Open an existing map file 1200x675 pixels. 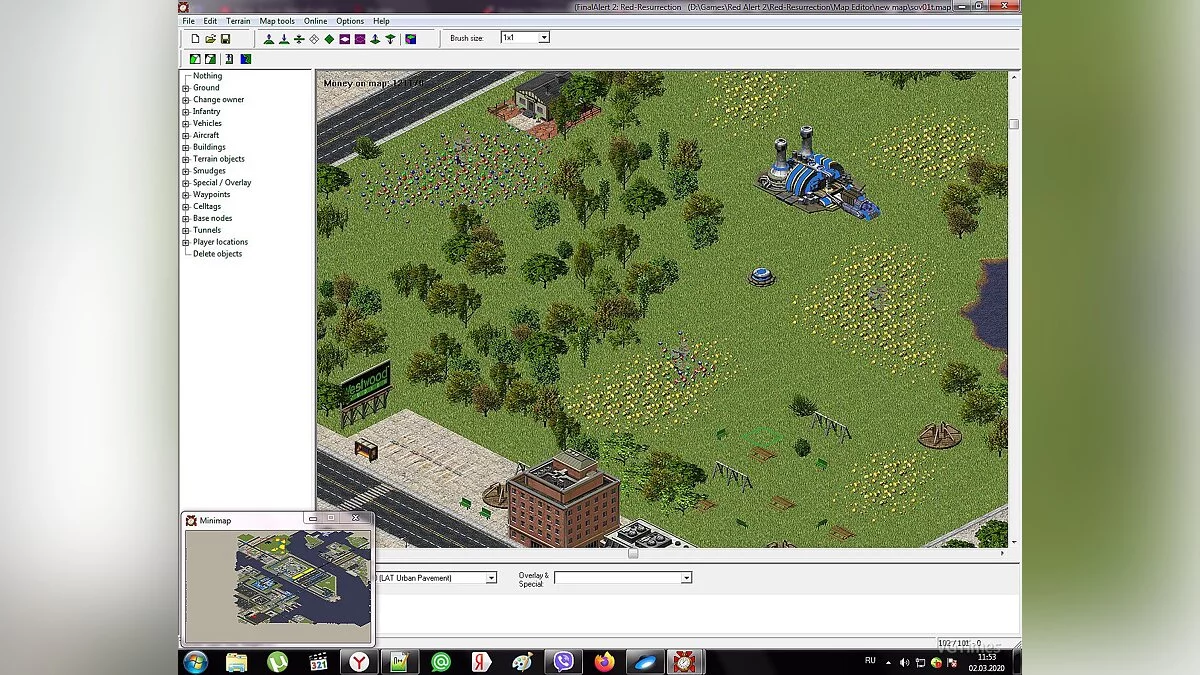(x=211, y=38)
